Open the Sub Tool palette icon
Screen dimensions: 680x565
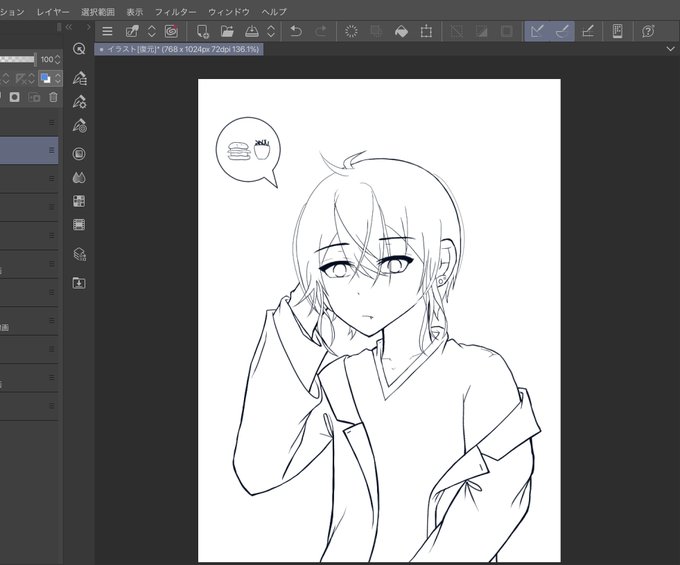pyautogui.click(x=79, y=78)
